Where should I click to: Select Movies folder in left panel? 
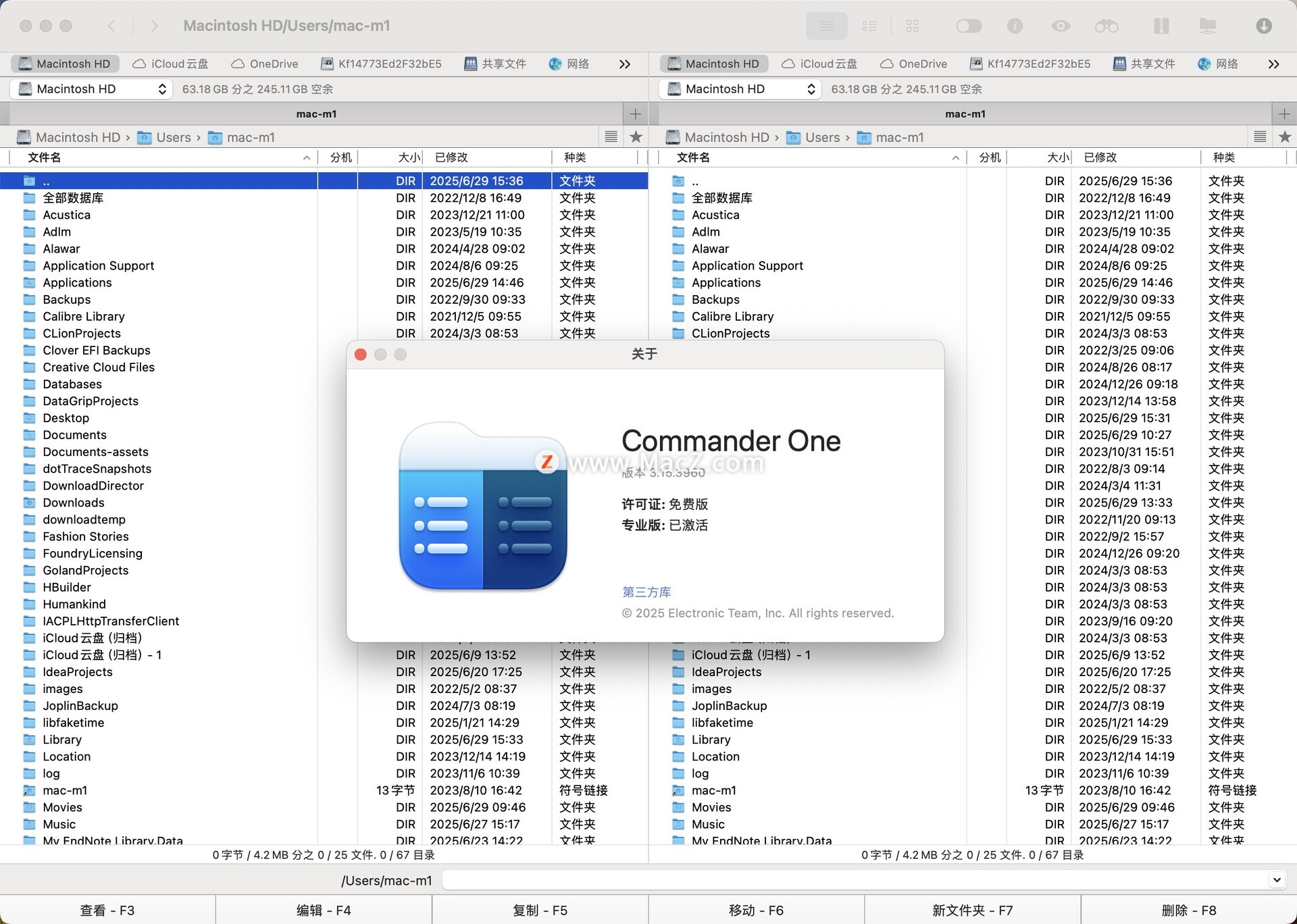[62, 807]
